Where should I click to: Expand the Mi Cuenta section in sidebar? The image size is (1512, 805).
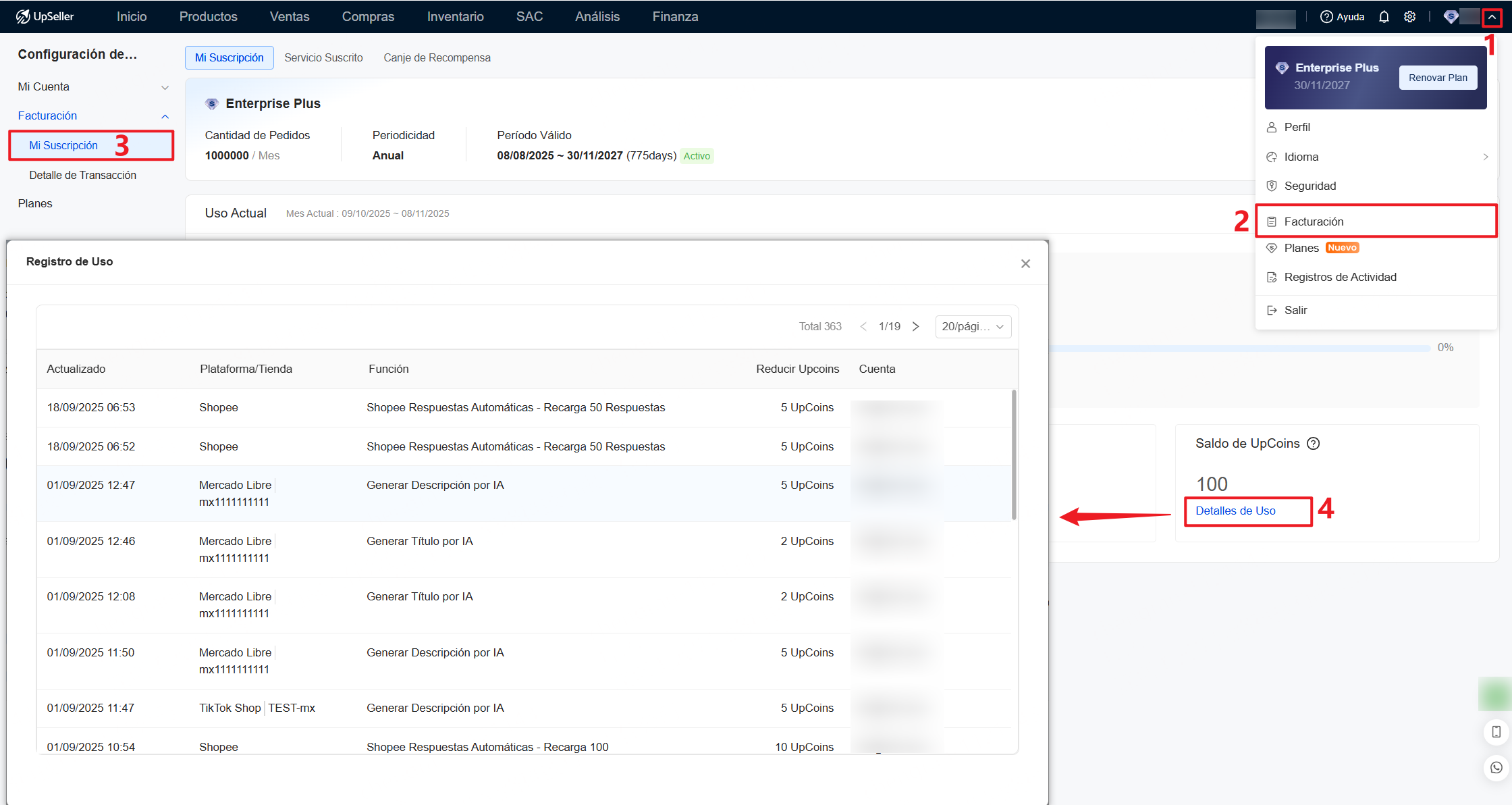point(165,86)
